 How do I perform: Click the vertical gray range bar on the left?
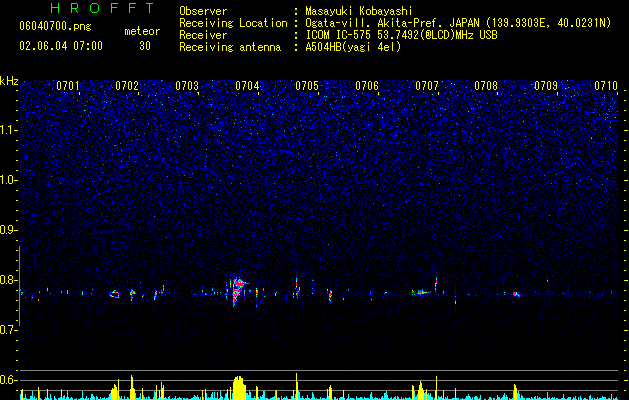pyautogui.click(x=19, y=286)
